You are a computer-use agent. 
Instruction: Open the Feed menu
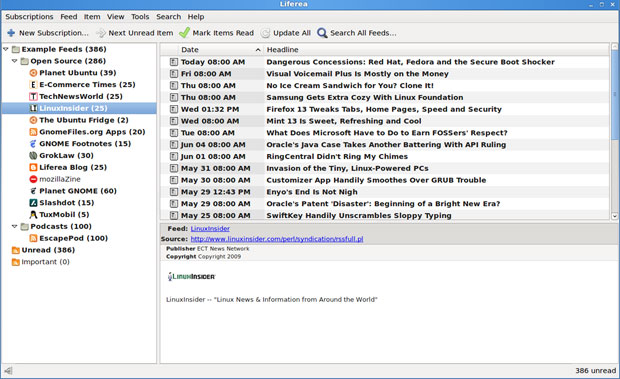pos(69,17)
